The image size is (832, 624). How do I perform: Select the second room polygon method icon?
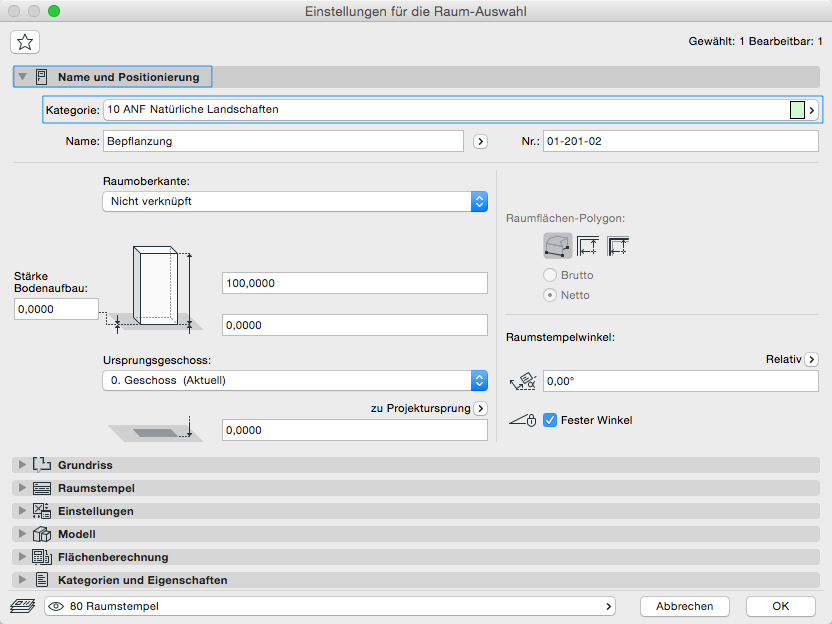[588, 245]
